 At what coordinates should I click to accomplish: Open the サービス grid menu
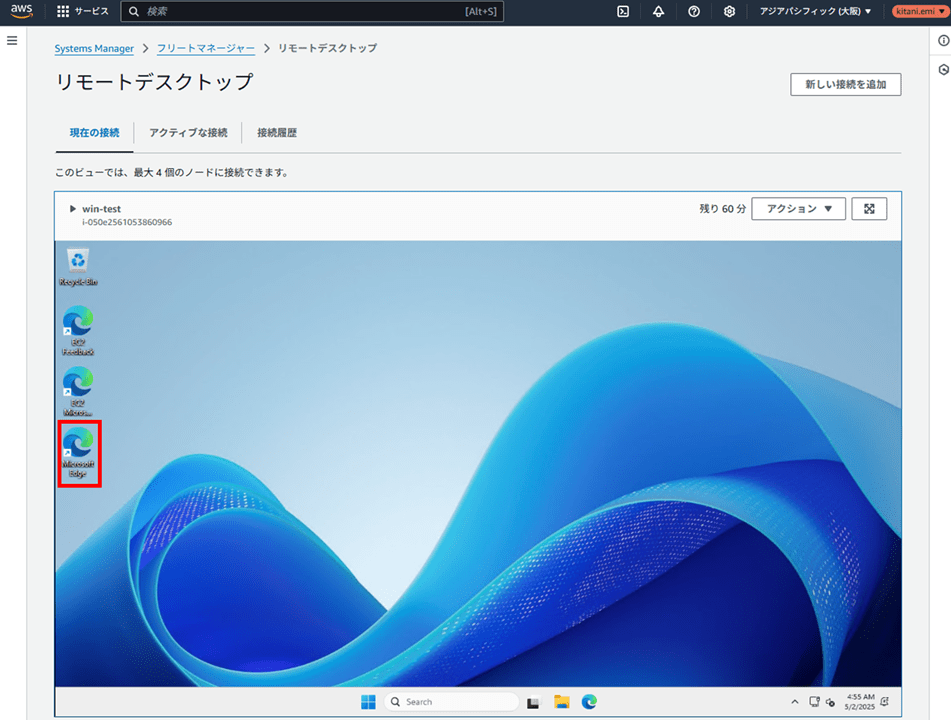[x=82, y=12]
